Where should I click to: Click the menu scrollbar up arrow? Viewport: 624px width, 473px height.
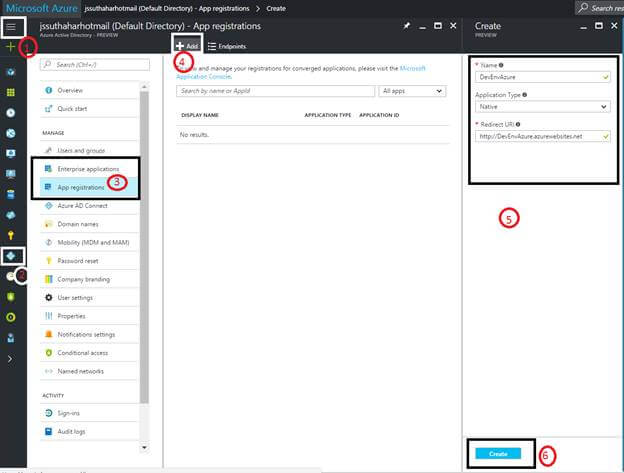(144, 86)
